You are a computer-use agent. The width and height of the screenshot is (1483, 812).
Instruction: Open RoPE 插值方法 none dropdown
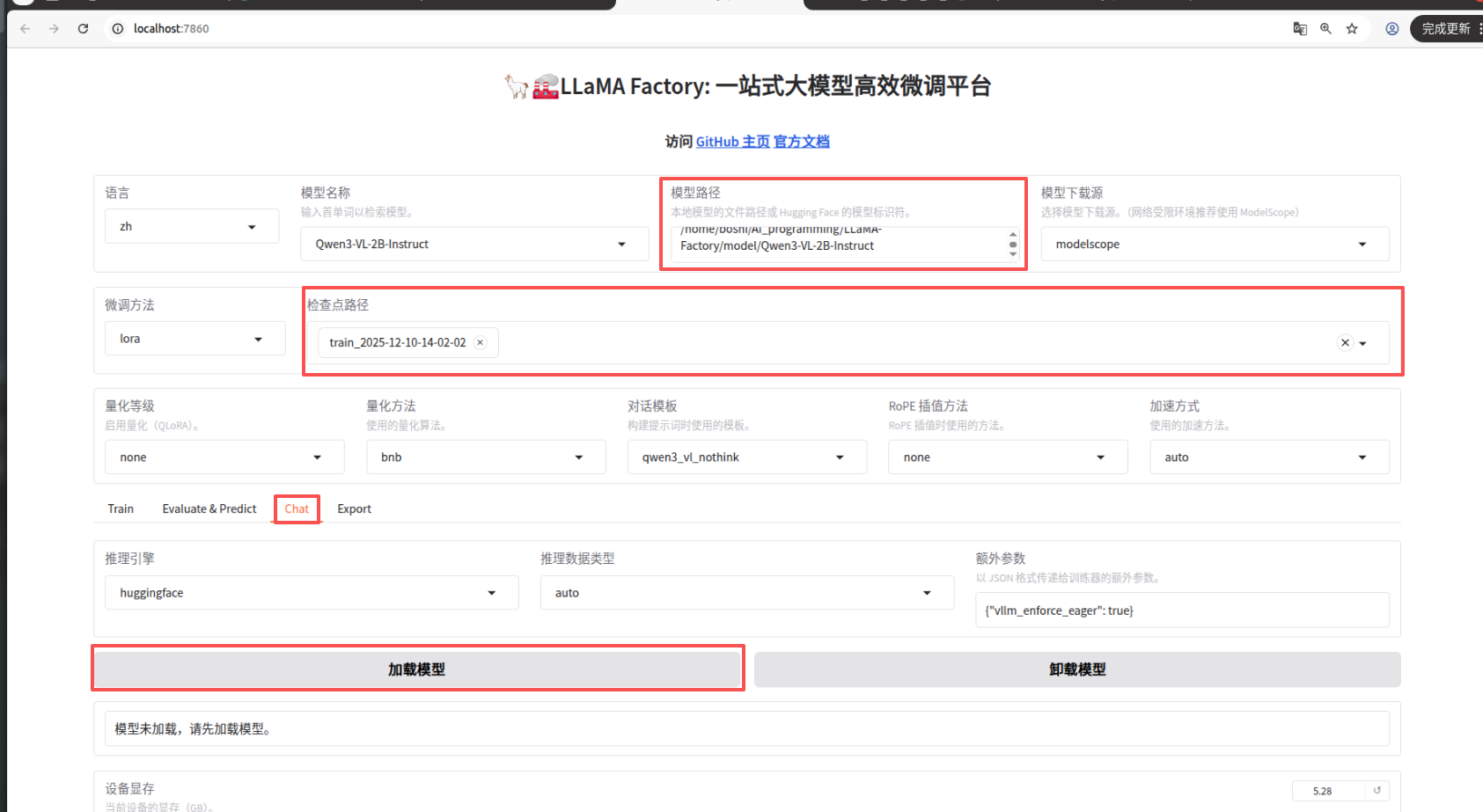click(x=1008, y=457)
